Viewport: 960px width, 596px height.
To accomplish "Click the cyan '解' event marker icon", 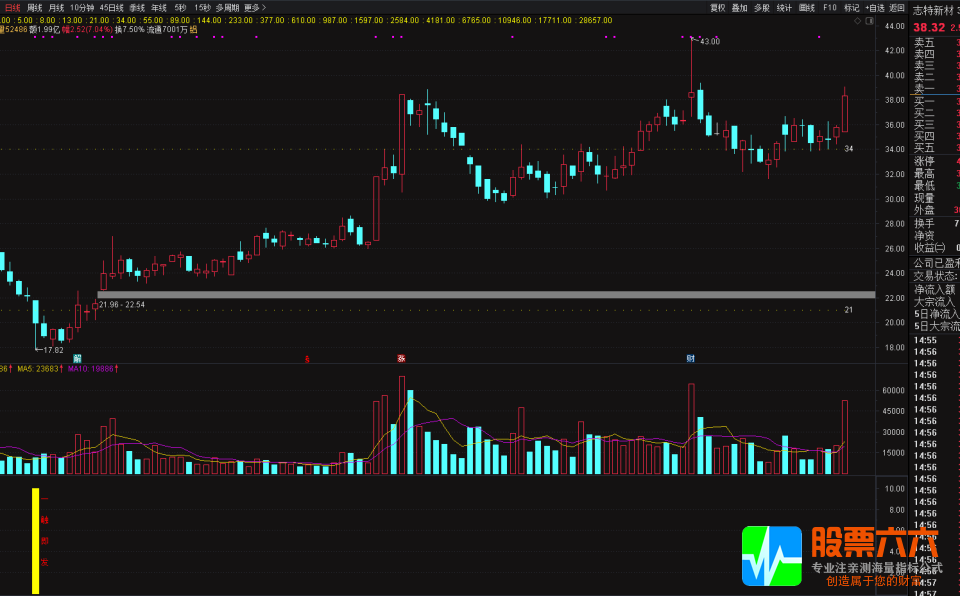I will coord(77,358).
